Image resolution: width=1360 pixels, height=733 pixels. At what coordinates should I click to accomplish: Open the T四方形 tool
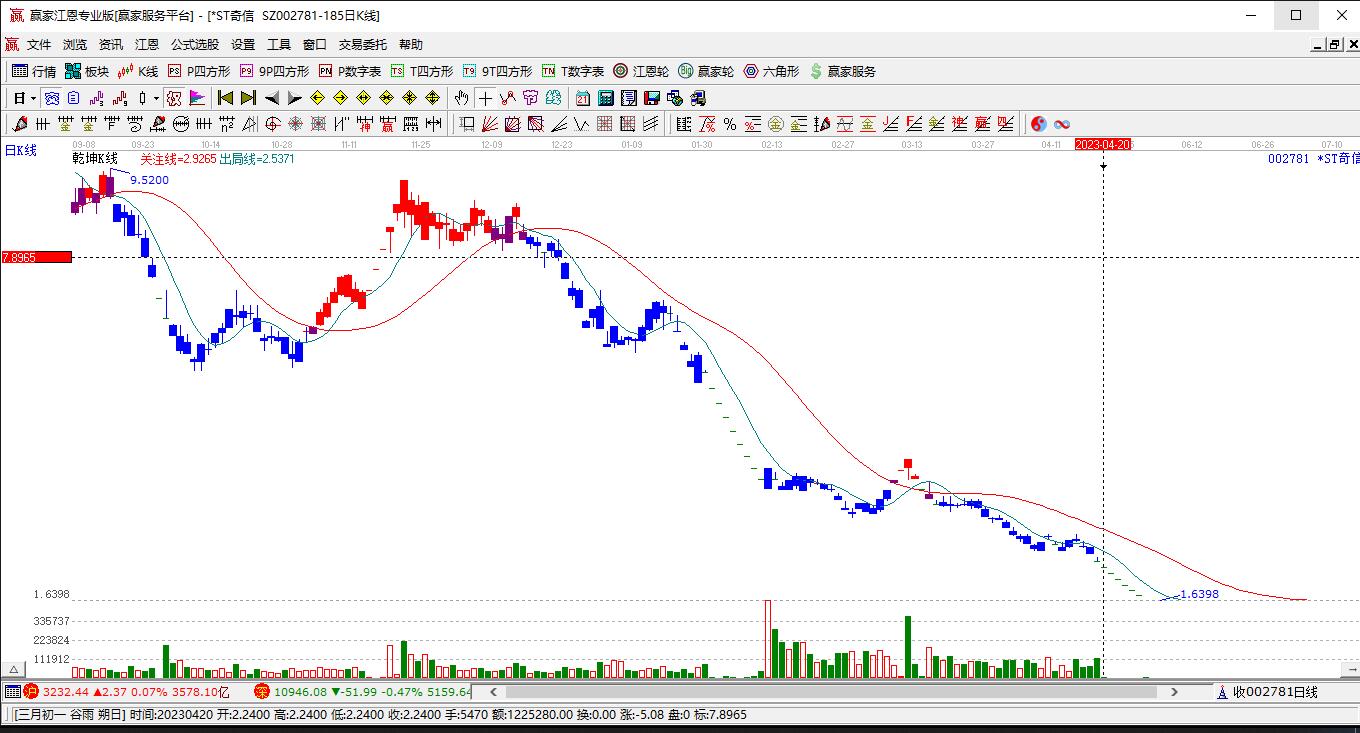tap(422, 71)
